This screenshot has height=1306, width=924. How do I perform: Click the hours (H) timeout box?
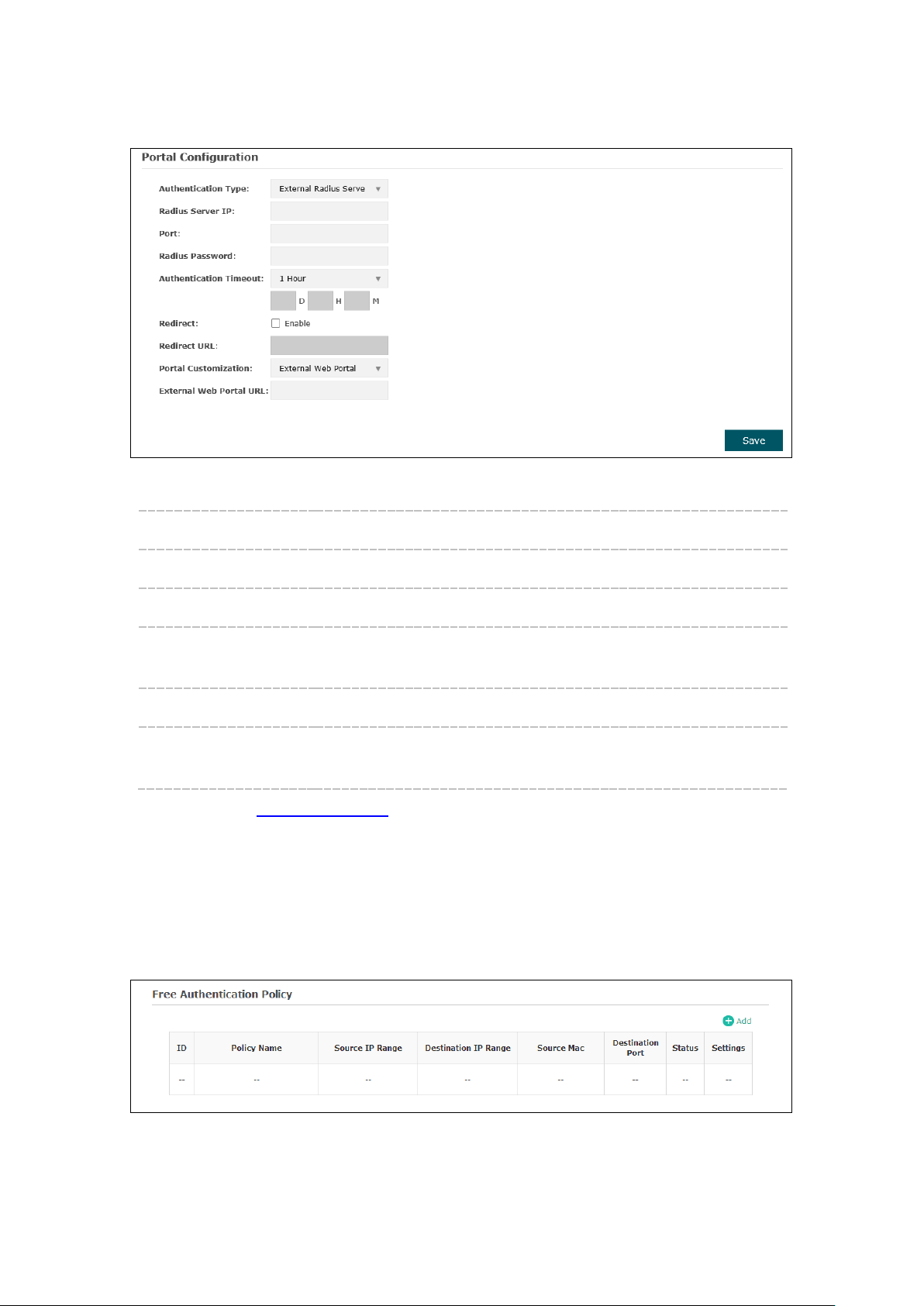click(x=320, y=301)
